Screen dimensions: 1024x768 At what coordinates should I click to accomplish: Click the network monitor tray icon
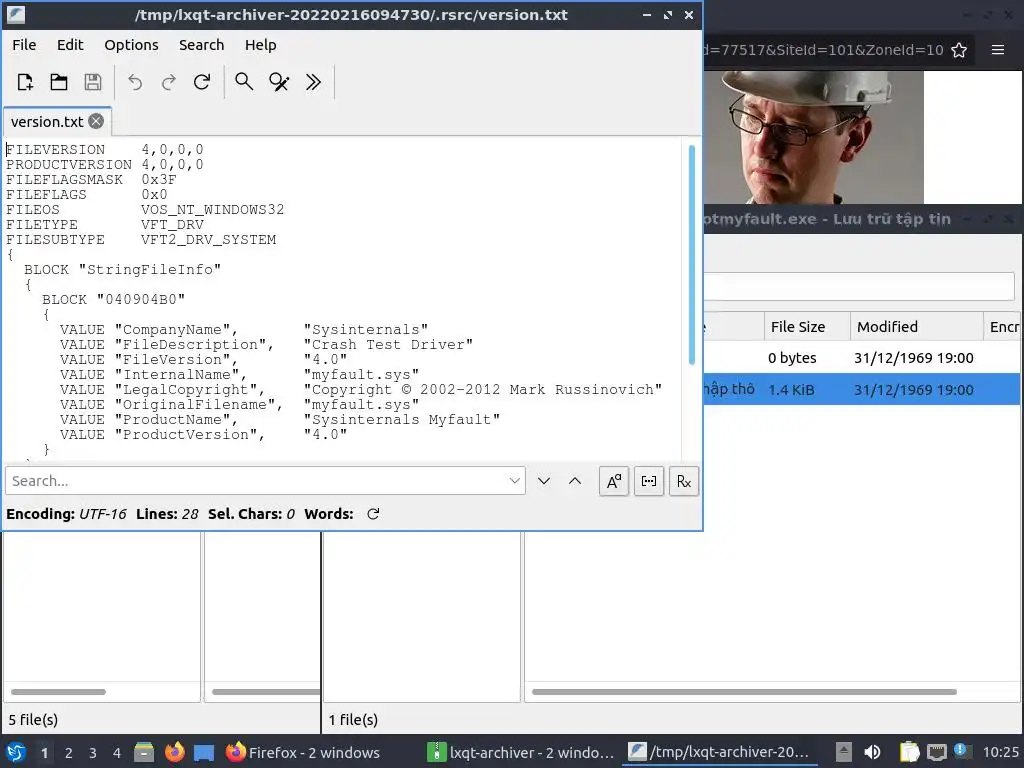click(x=936, y=752)
